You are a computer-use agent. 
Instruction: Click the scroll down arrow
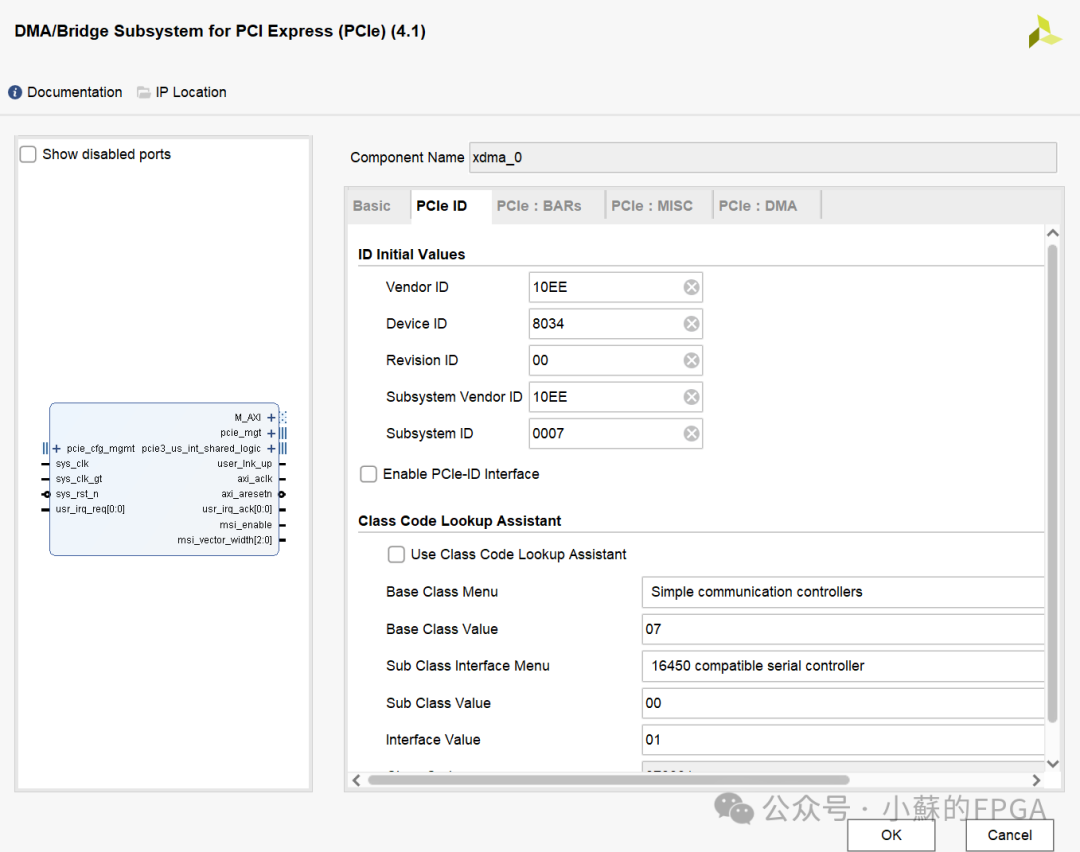[1052, 763]
